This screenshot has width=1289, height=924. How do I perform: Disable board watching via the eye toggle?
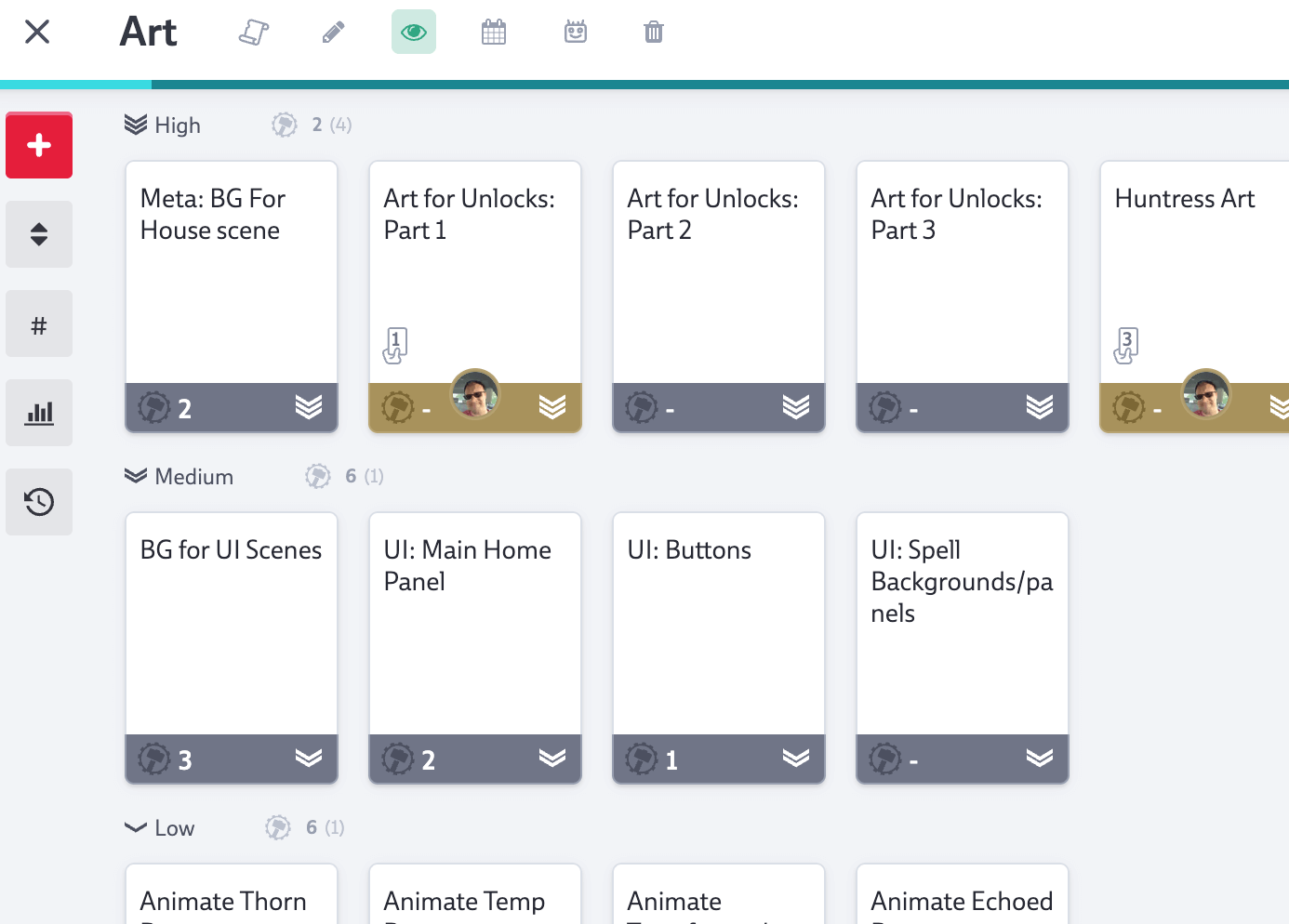point(413,32)
